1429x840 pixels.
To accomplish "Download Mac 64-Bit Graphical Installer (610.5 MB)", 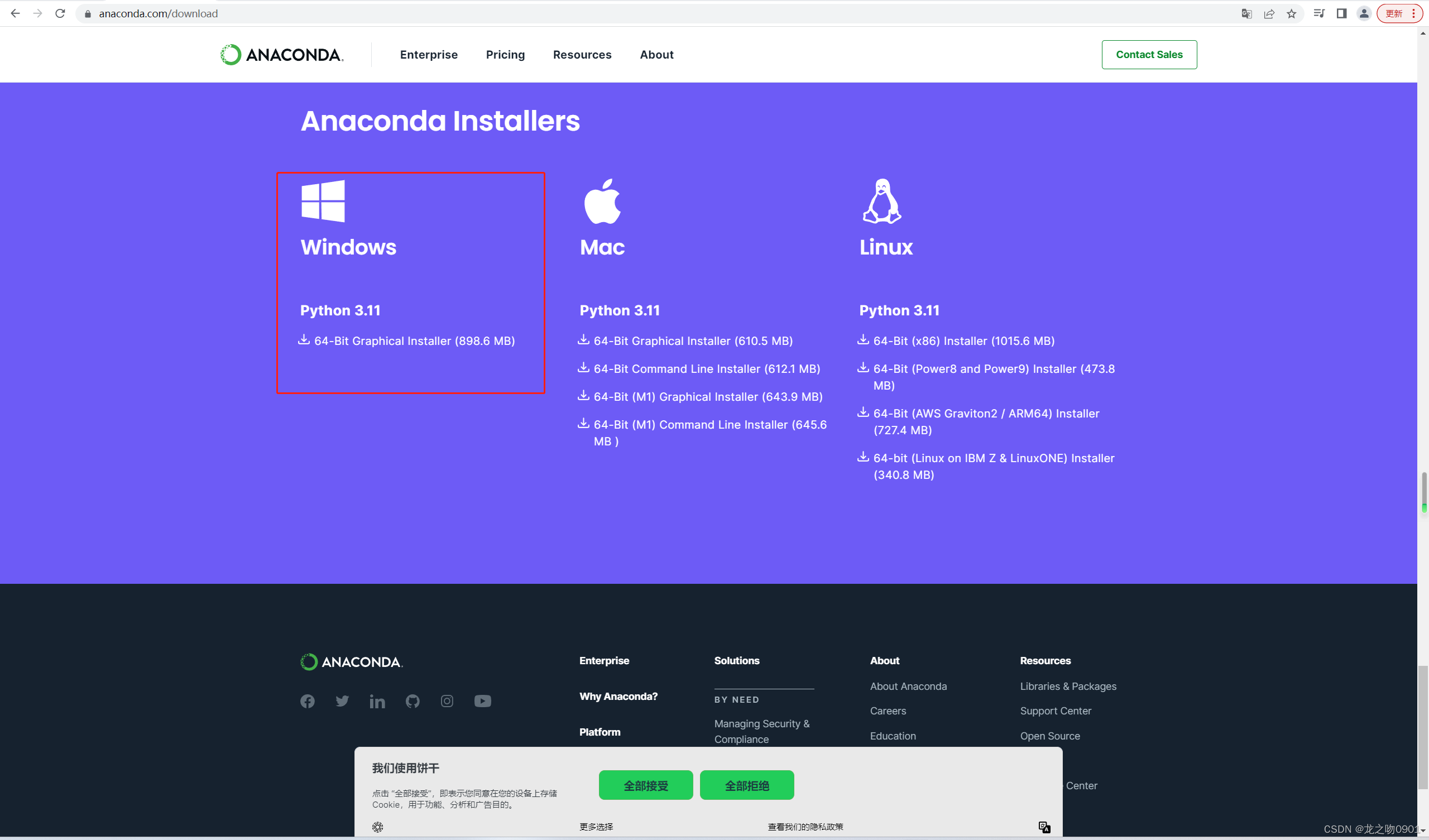I will coord(685,340).
